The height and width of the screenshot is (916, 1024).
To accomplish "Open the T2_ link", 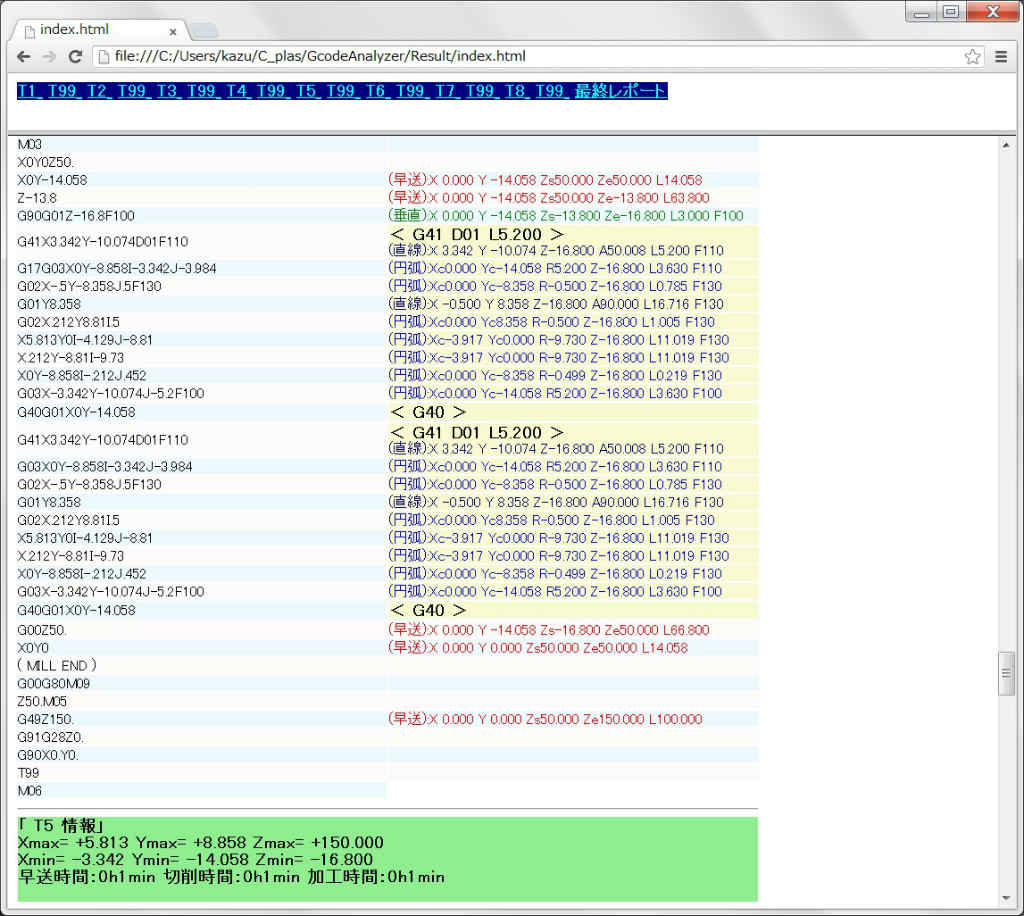I will pos(99,91).
